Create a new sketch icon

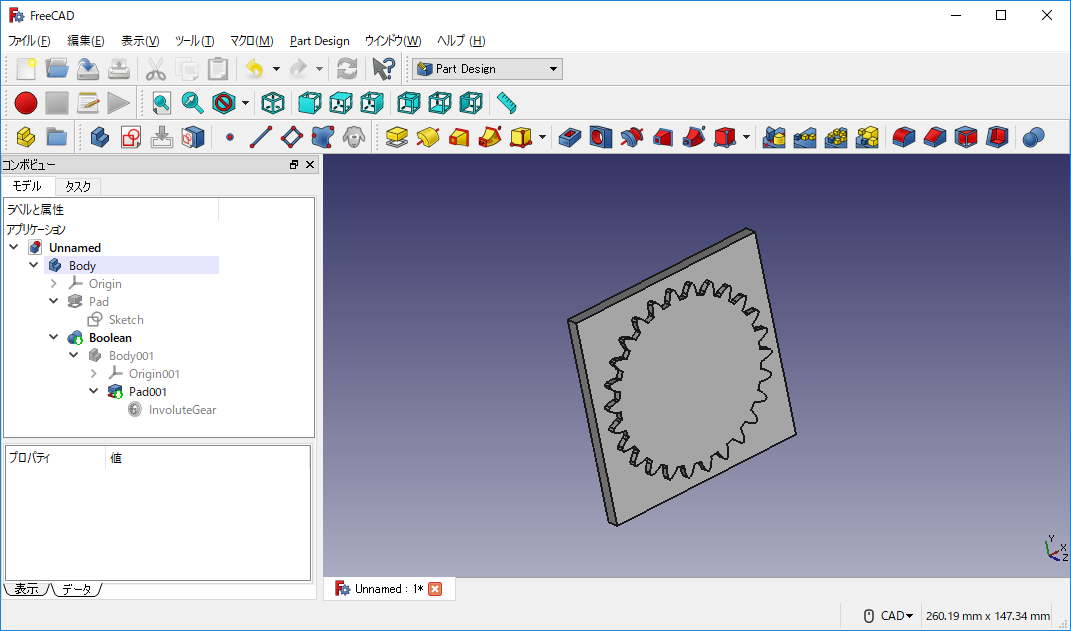click(x=130, y=137)
